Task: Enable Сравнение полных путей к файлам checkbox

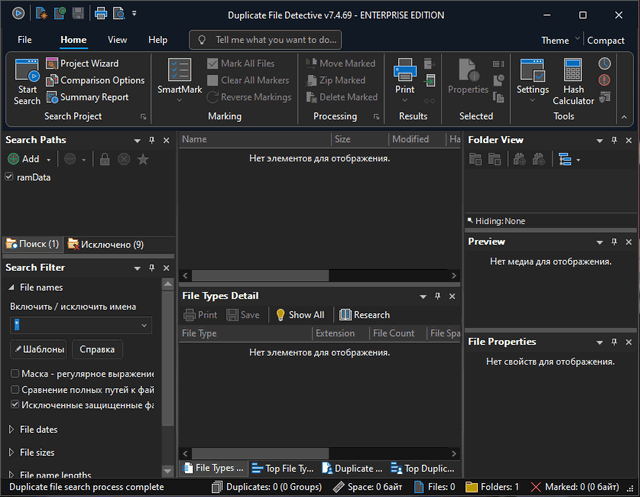Action: coord(15,390)
